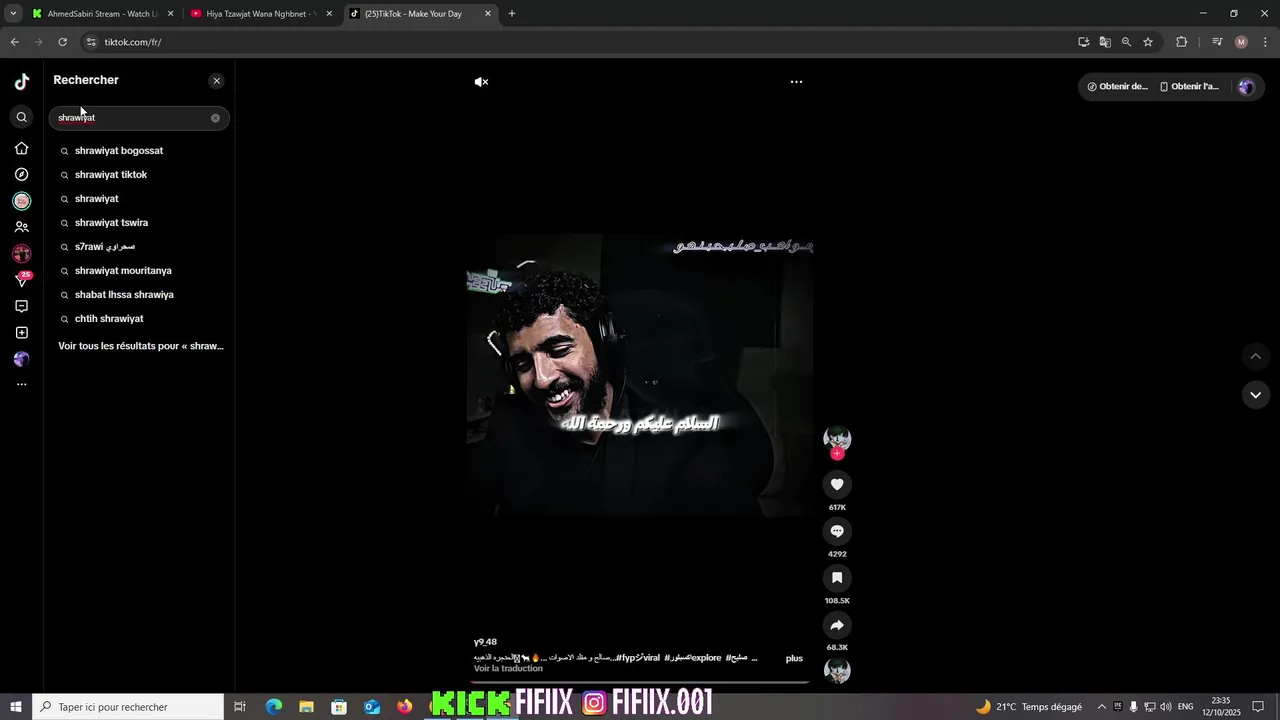Select suggestion "shrawiyat tiktok"

[110, 175]
